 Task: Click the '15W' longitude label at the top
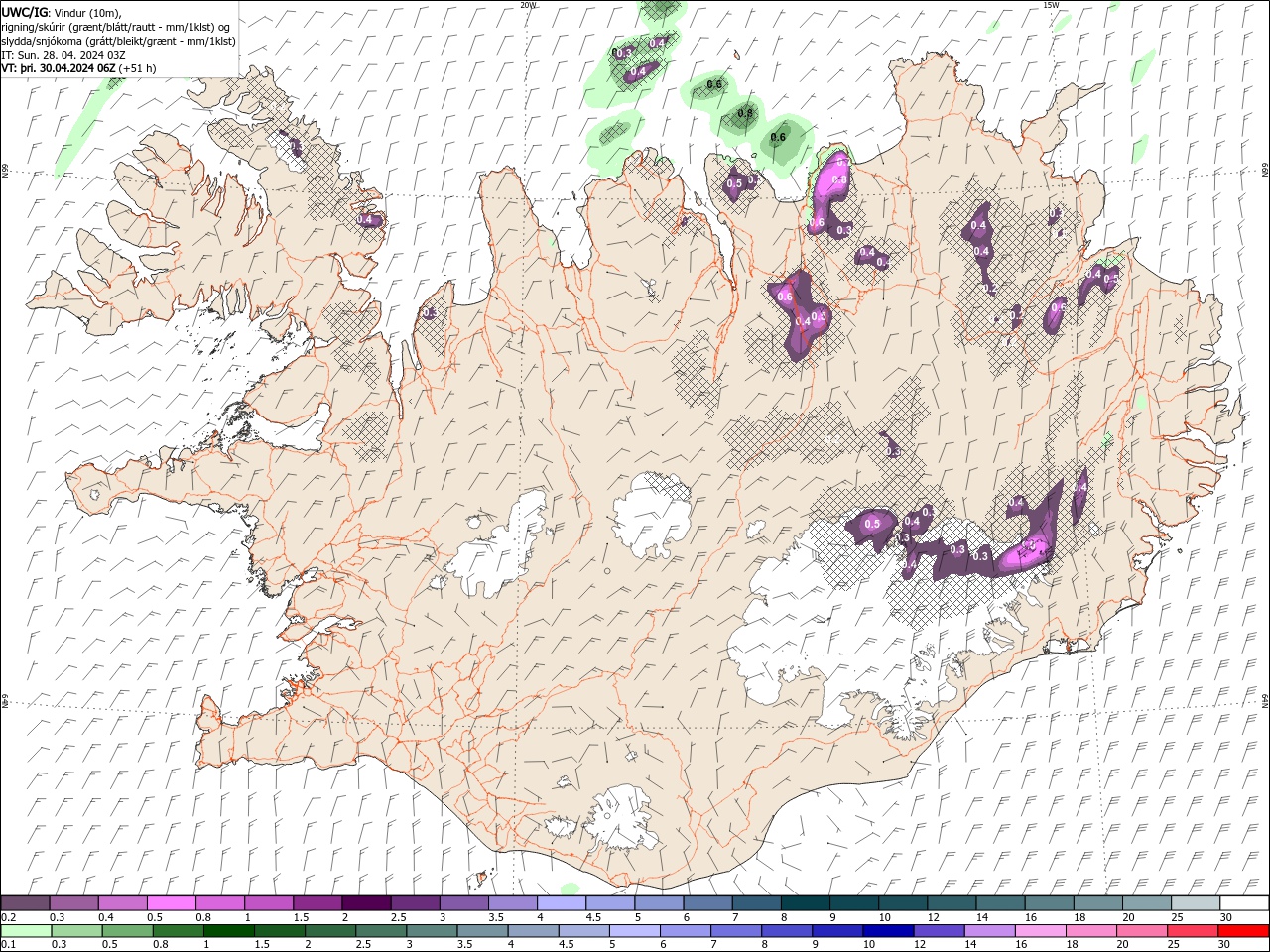[1050, 5]
